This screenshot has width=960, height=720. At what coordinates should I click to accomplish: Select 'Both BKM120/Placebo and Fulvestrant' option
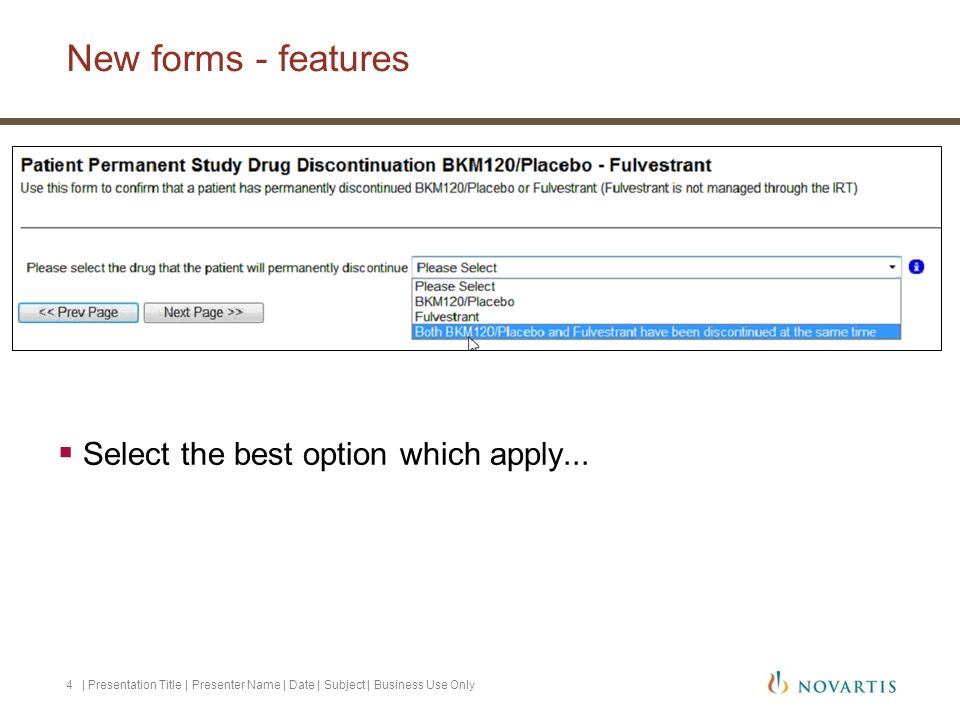[x=656, y=332]
